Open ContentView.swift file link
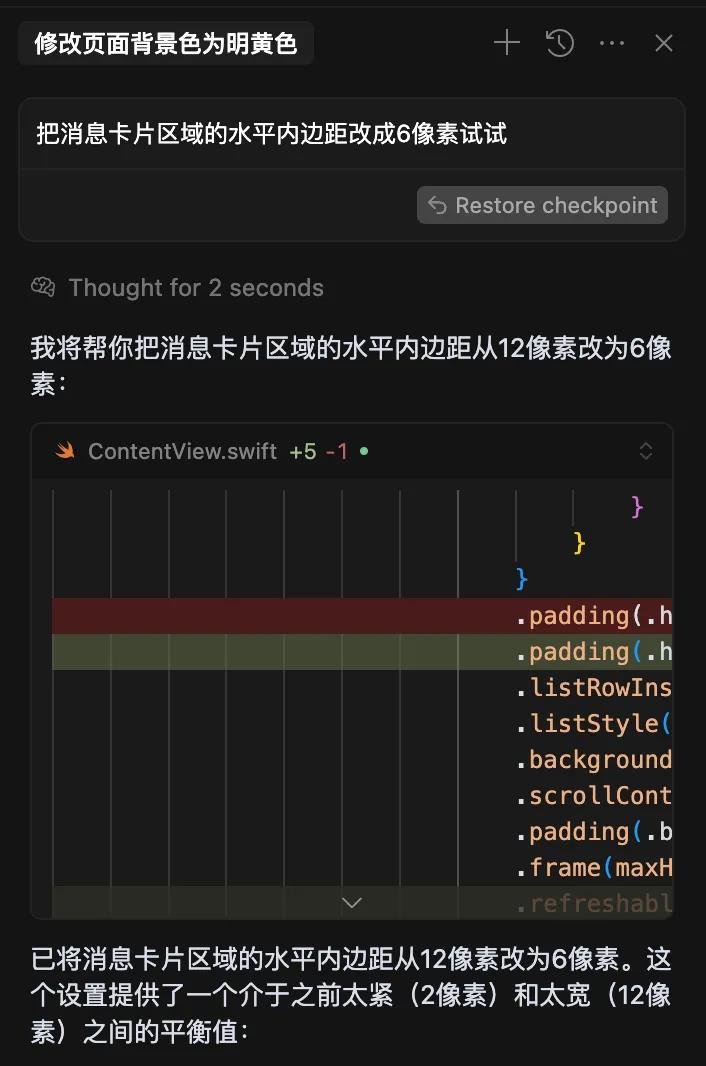This screenshot has width=706, height=1066. point(182,451)
